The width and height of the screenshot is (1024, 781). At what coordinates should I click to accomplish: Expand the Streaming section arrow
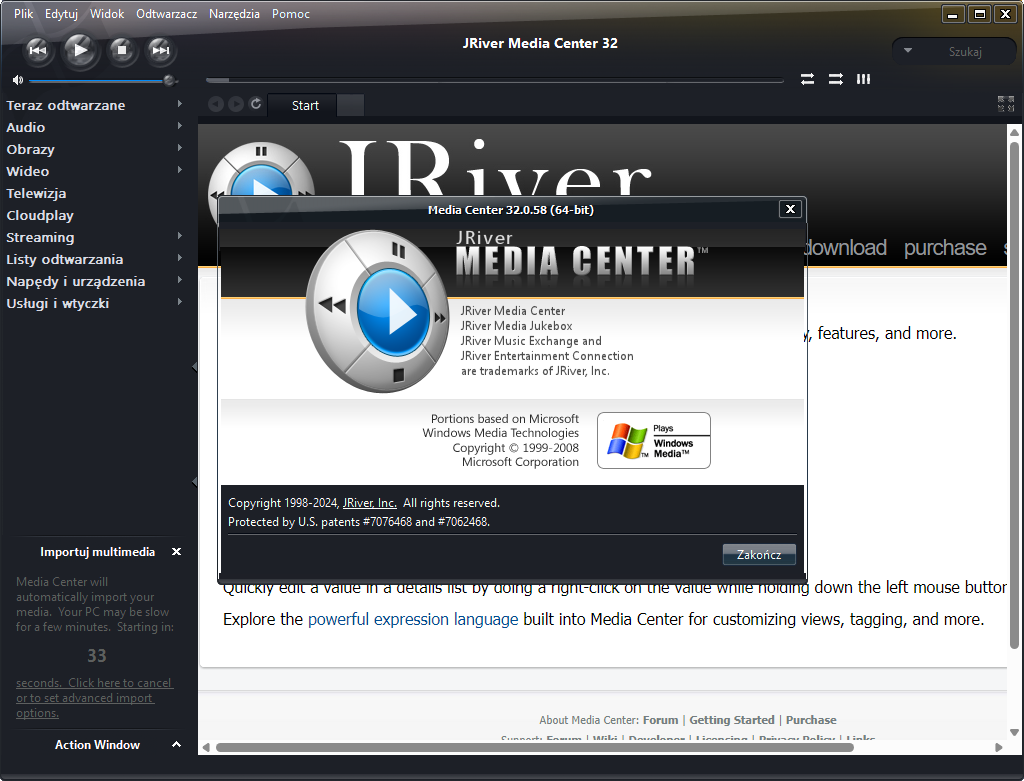pyautogui.click(x=180, y=236)
